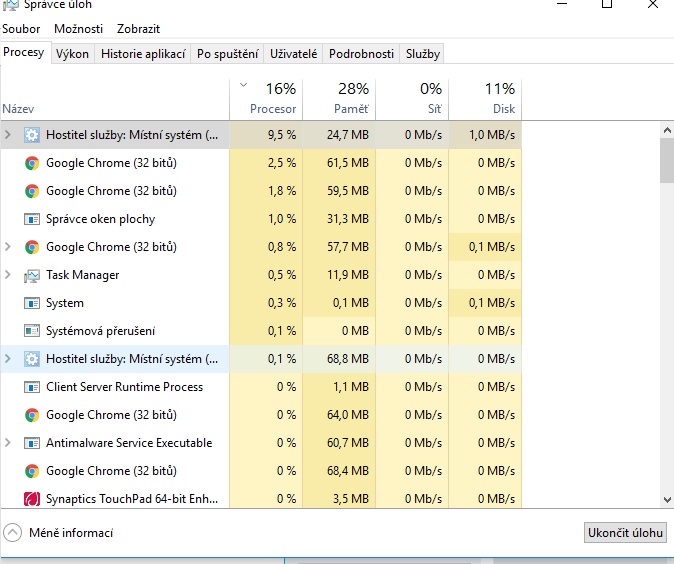674x564 pixels.
Task: Click the System process icon
Action: tap(32, 303)
